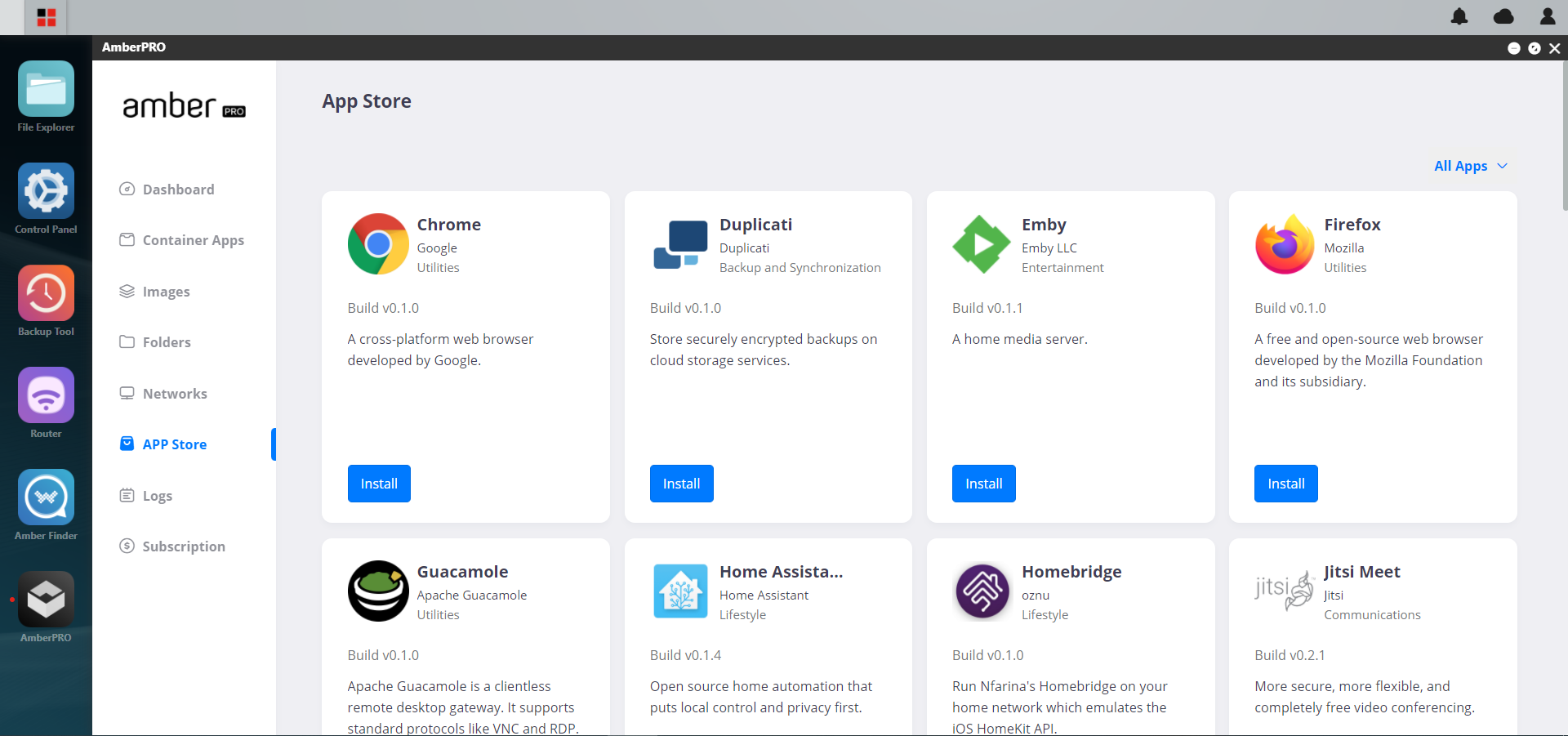Click the Subscription dollar icon
The width and height of the screenshot is (1568, 736).
point(127,546)
